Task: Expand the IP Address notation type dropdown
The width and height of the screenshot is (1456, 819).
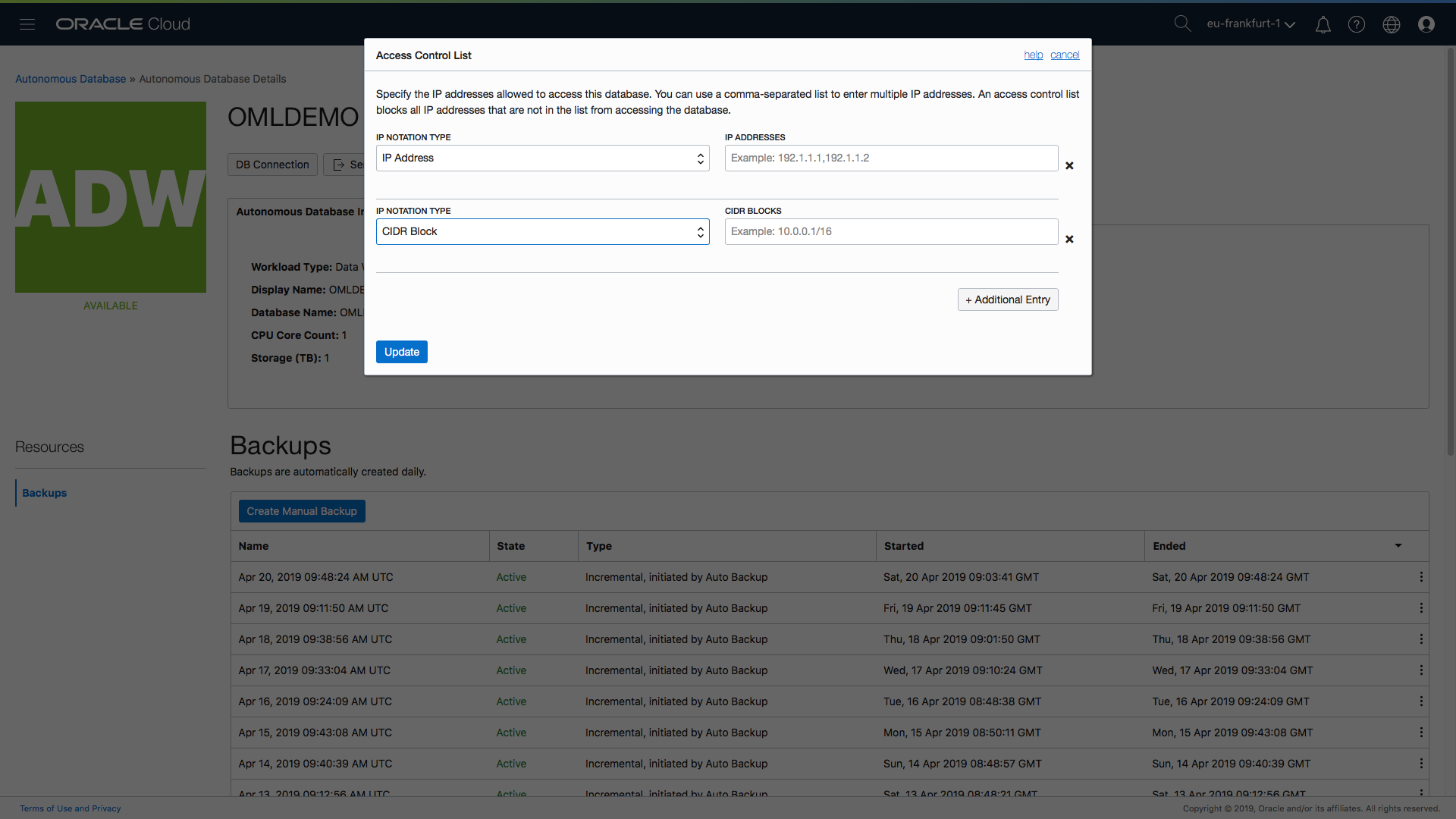Action: click(x=542, y=158)
